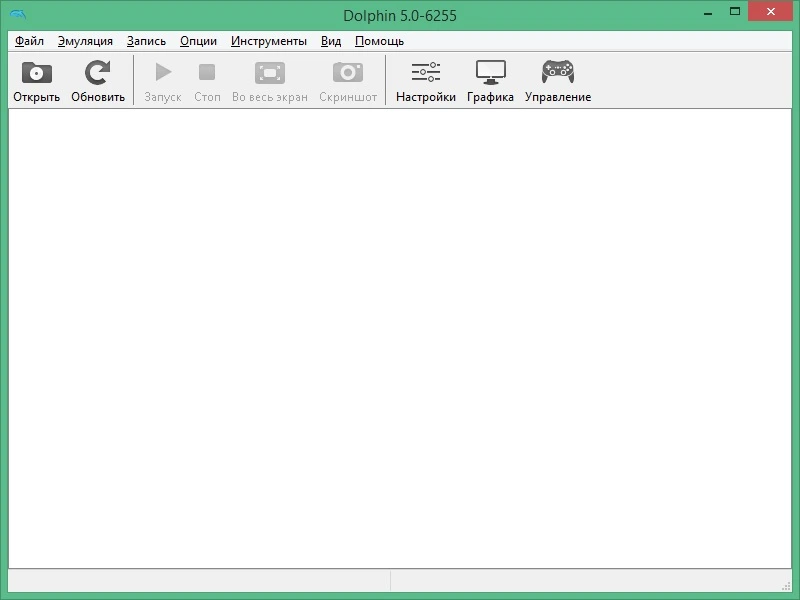Open Настройки settings sliders icon

click(x=426, y=72)
